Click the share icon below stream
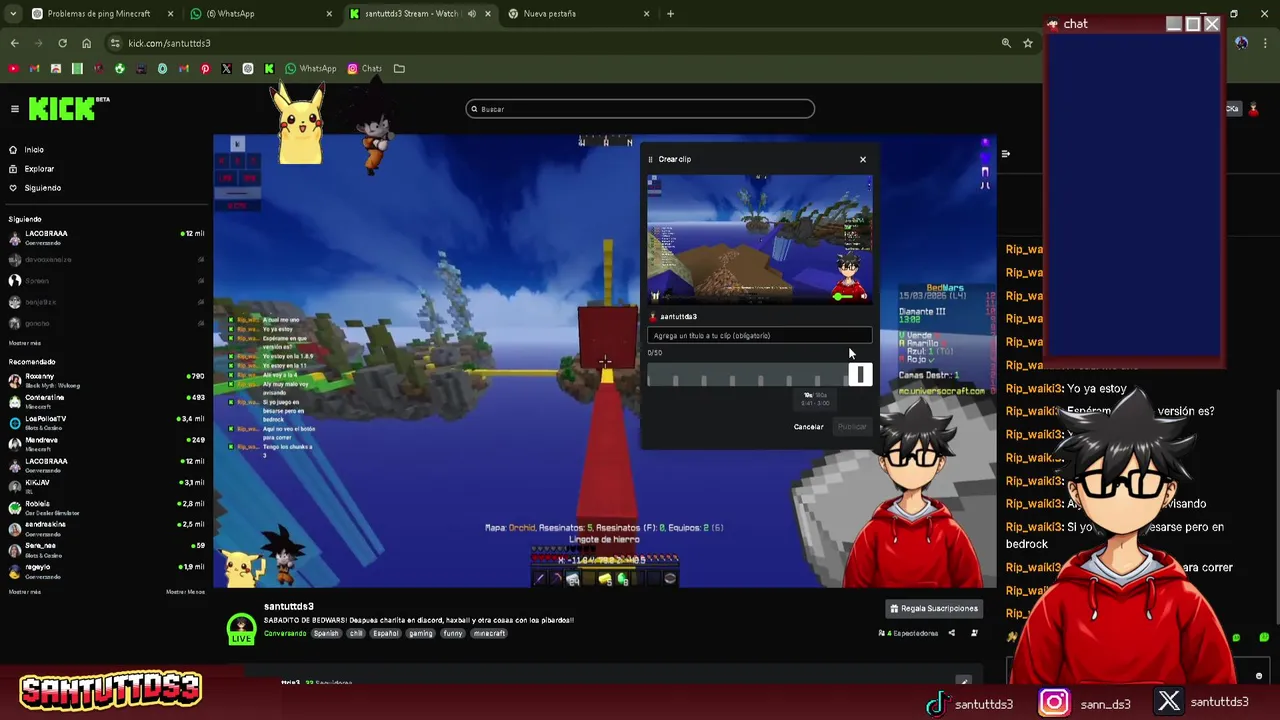Image resolution: width=1280 pixels, height=720 pixels. pos(951,633)
